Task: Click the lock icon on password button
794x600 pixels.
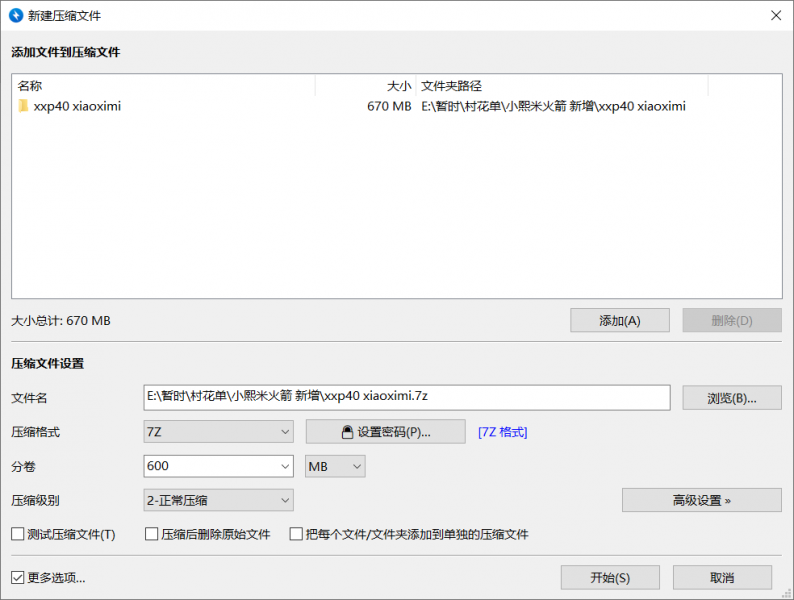Action: point(347,432)
